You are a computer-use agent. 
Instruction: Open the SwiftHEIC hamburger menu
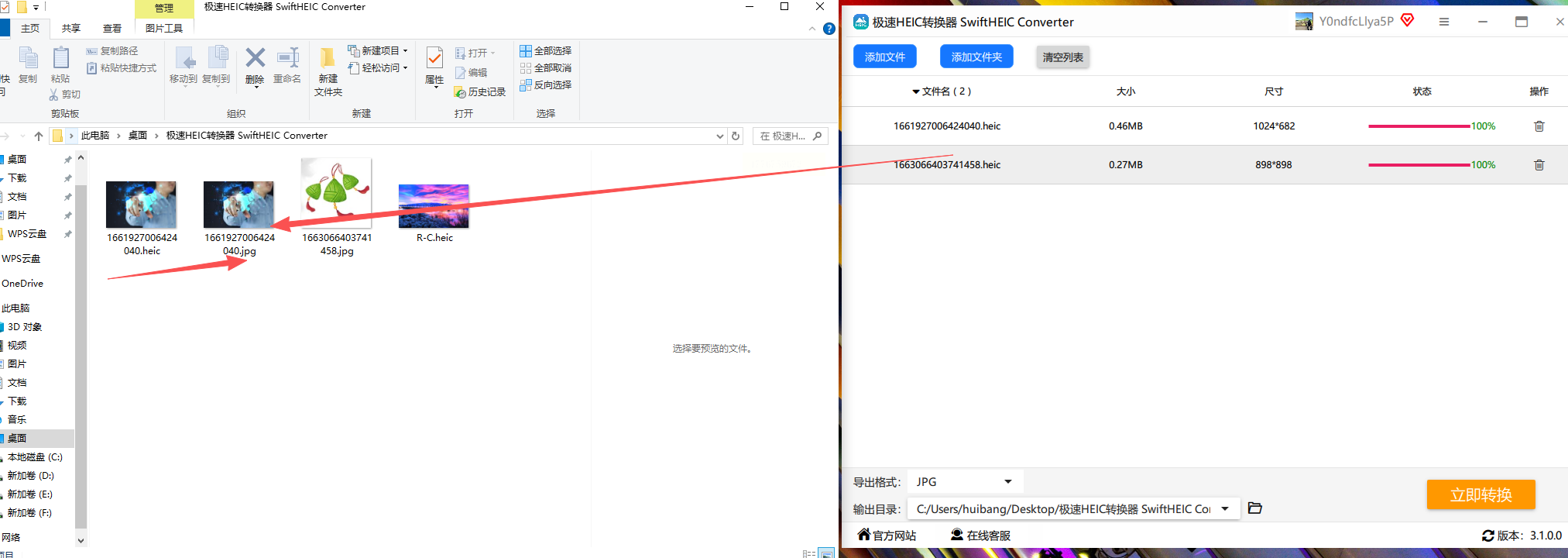pyautogui.click(x=1444, y=22)
